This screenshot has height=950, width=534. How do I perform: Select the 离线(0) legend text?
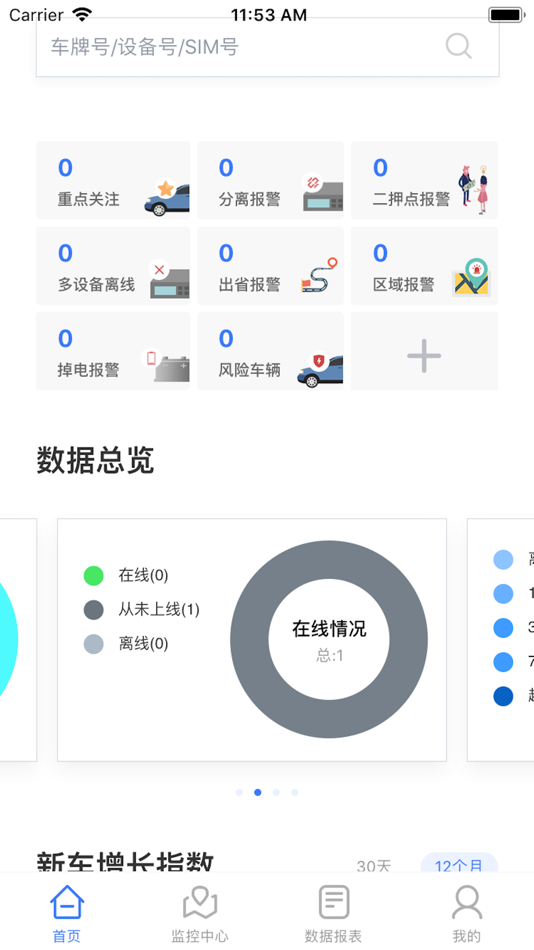[x=143, y=644]
